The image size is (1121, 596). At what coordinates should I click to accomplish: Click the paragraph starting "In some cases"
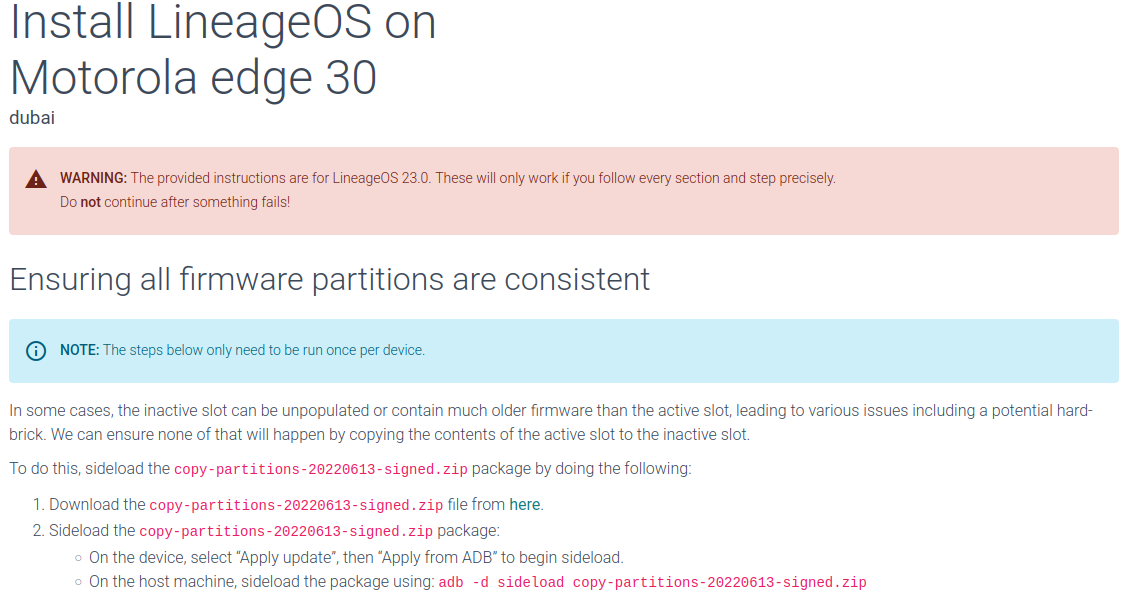click(550, 423)
